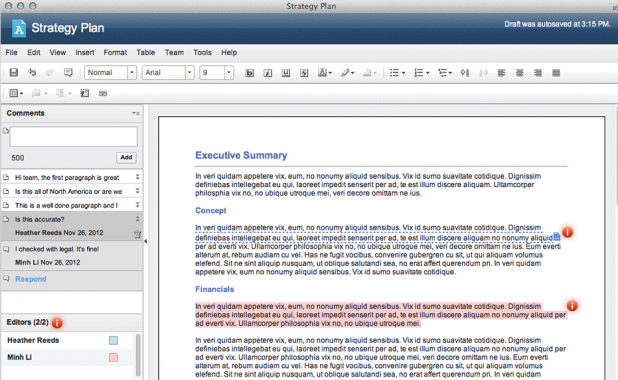The height and width of the screenshot is (380, 618).
Task: Click the info badge next to Editors (2/2)
Action: click(x=57, y=323)
